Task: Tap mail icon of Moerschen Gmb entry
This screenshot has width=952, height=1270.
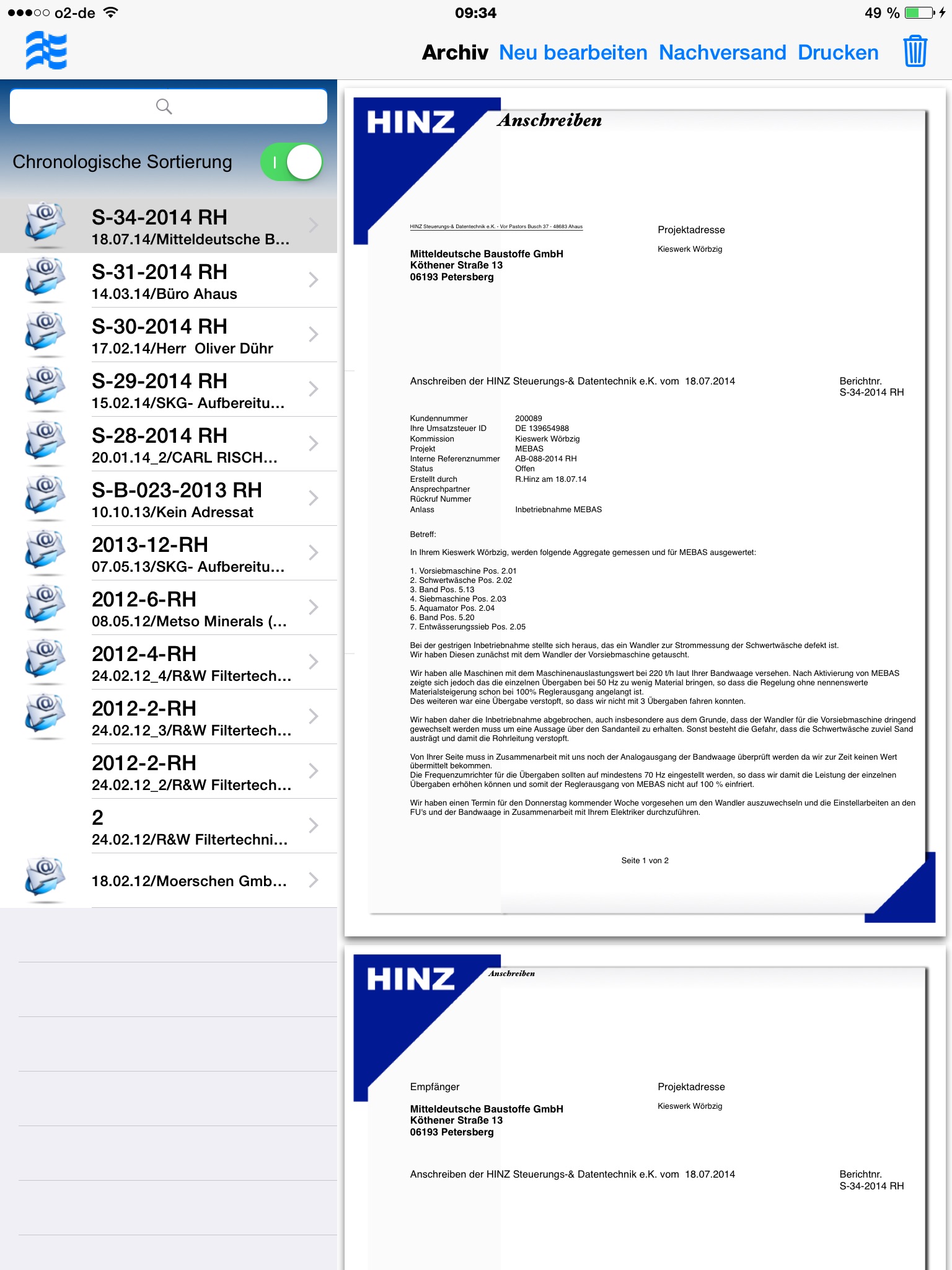Action: (x=45, y=879)
